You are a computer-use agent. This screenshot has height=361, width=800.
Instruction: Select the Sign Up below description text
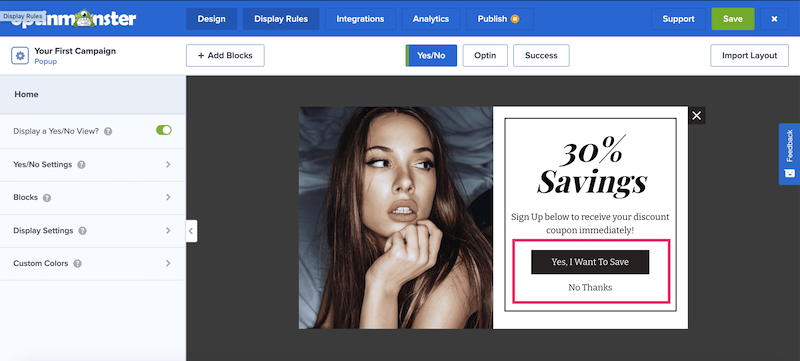pos(590,223)
